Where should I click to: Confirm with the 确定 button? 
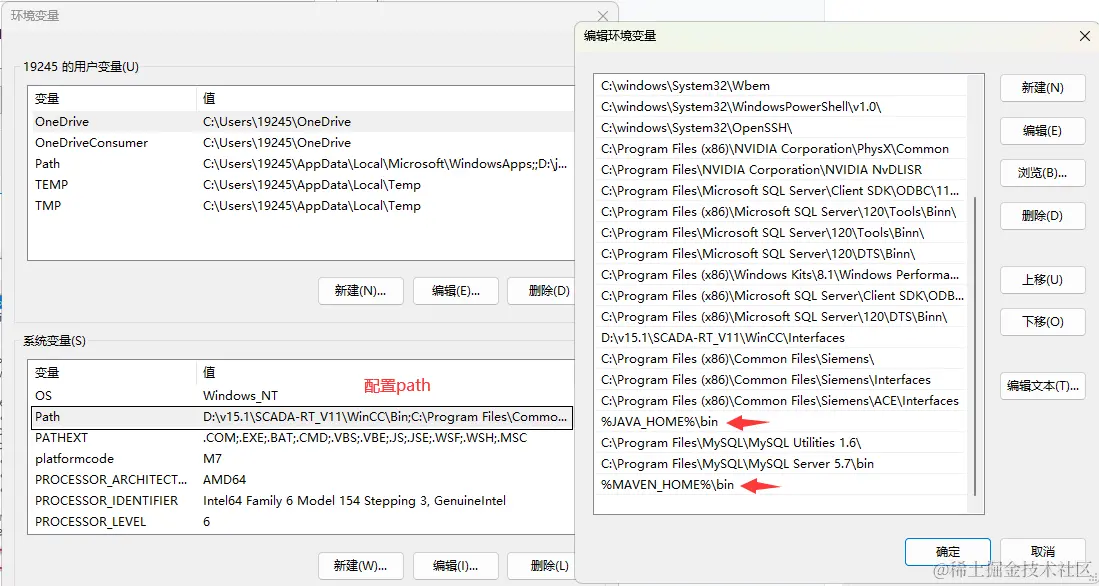[x=948, y=552]
